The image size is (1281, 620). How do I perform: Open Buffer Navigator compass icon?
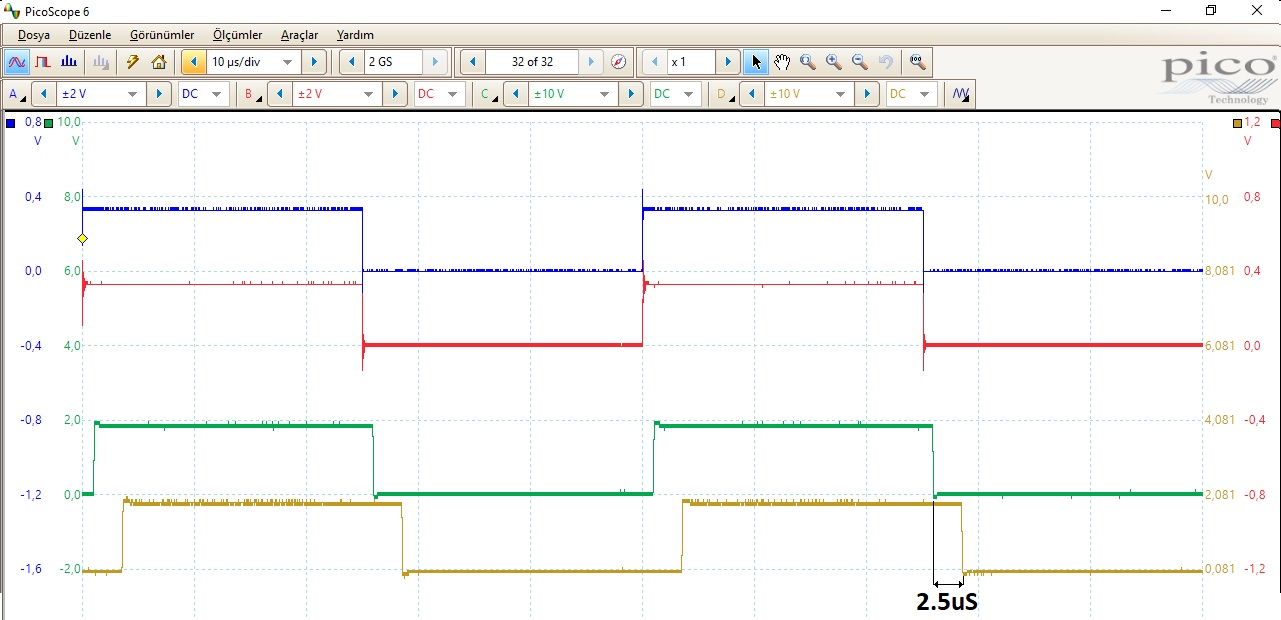pyautogui.click(x=619, y=62)
